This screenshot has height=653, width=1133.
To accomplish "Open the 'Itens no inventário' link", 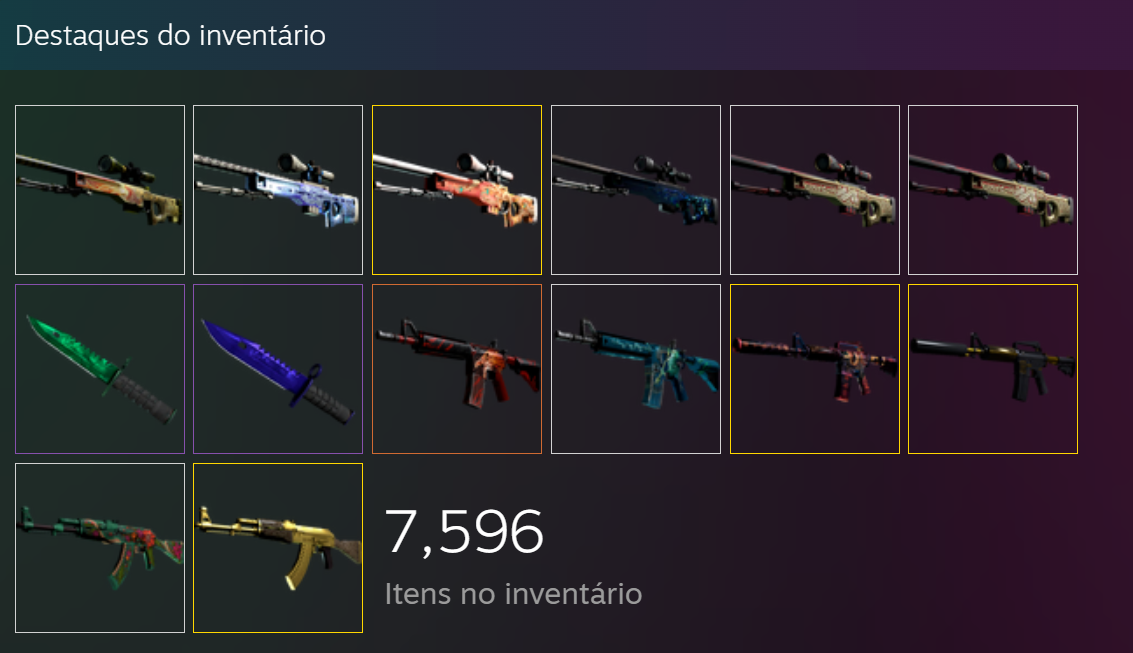I will pos(513,594).
